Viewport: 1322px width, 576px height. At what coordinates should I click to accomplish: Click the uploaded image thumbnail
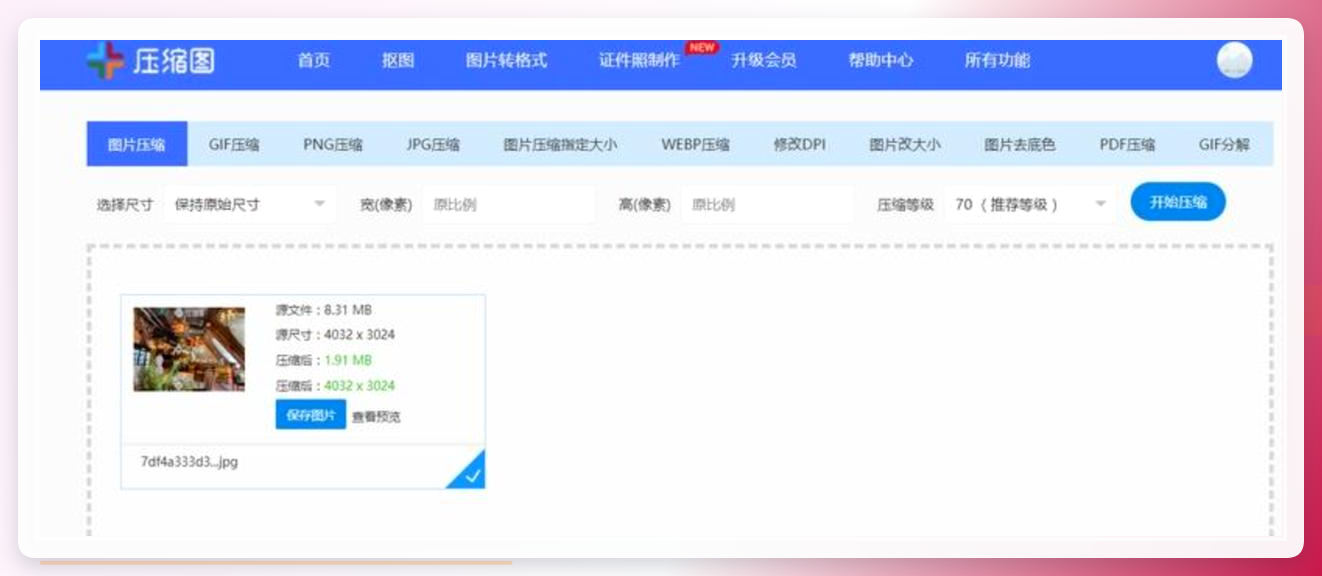pos(189,349)
